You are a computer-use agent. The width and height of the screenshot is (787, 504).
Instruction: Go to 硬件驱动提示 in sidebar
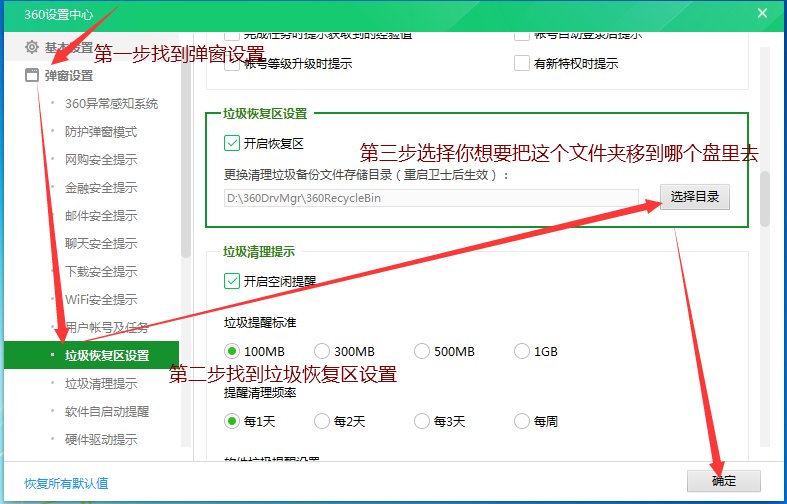pyautogui.click(x=101, y=440)
